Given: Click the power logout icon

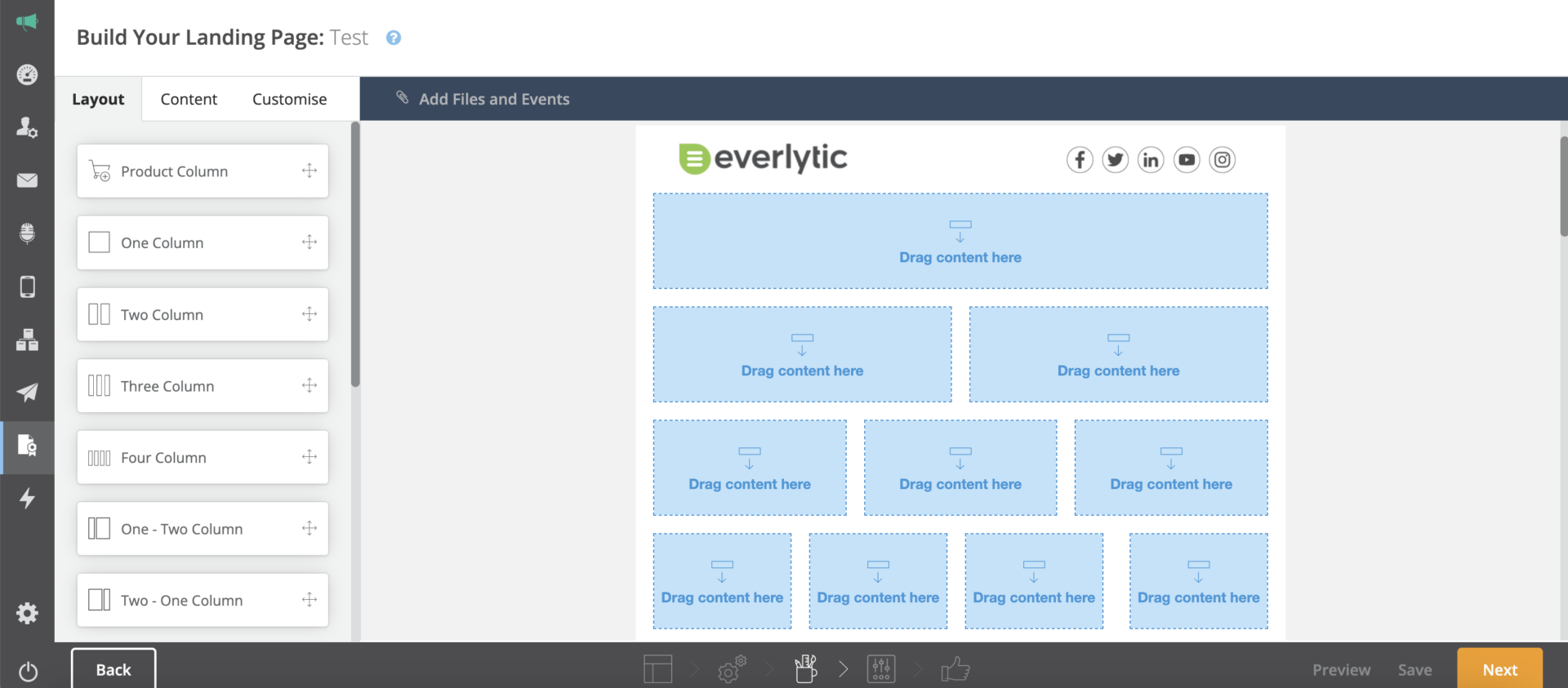Looking at the screenshot, I should [x=28, y=672].
